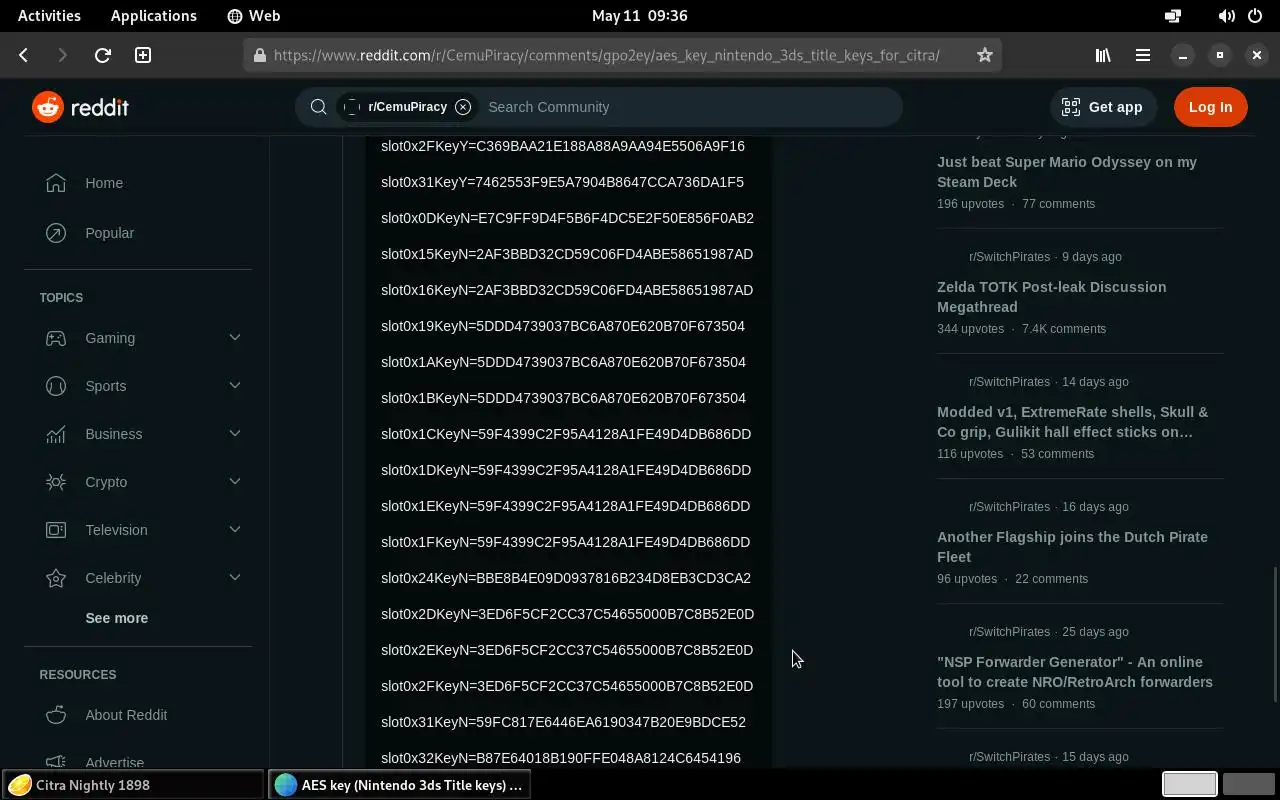
Task: Click the Gaming controller icon
Action: [x=56, y=338]
